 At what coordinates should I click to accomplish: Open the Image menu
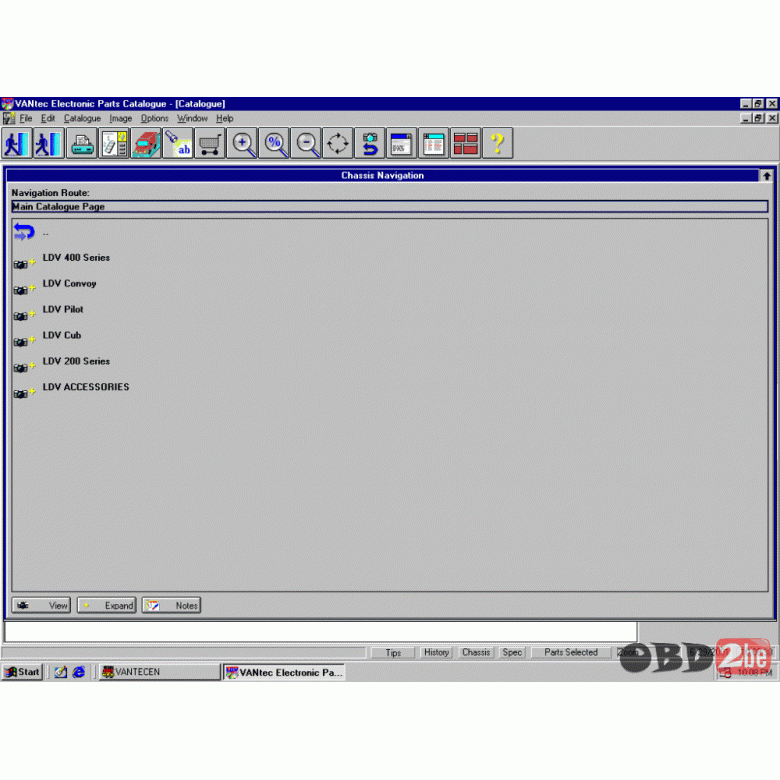pos(121,118)
